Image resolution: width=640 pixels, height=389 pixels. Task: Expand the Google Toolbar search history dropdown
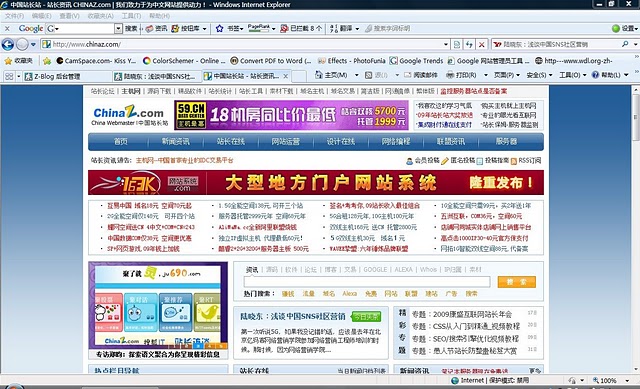pos(118,29)
